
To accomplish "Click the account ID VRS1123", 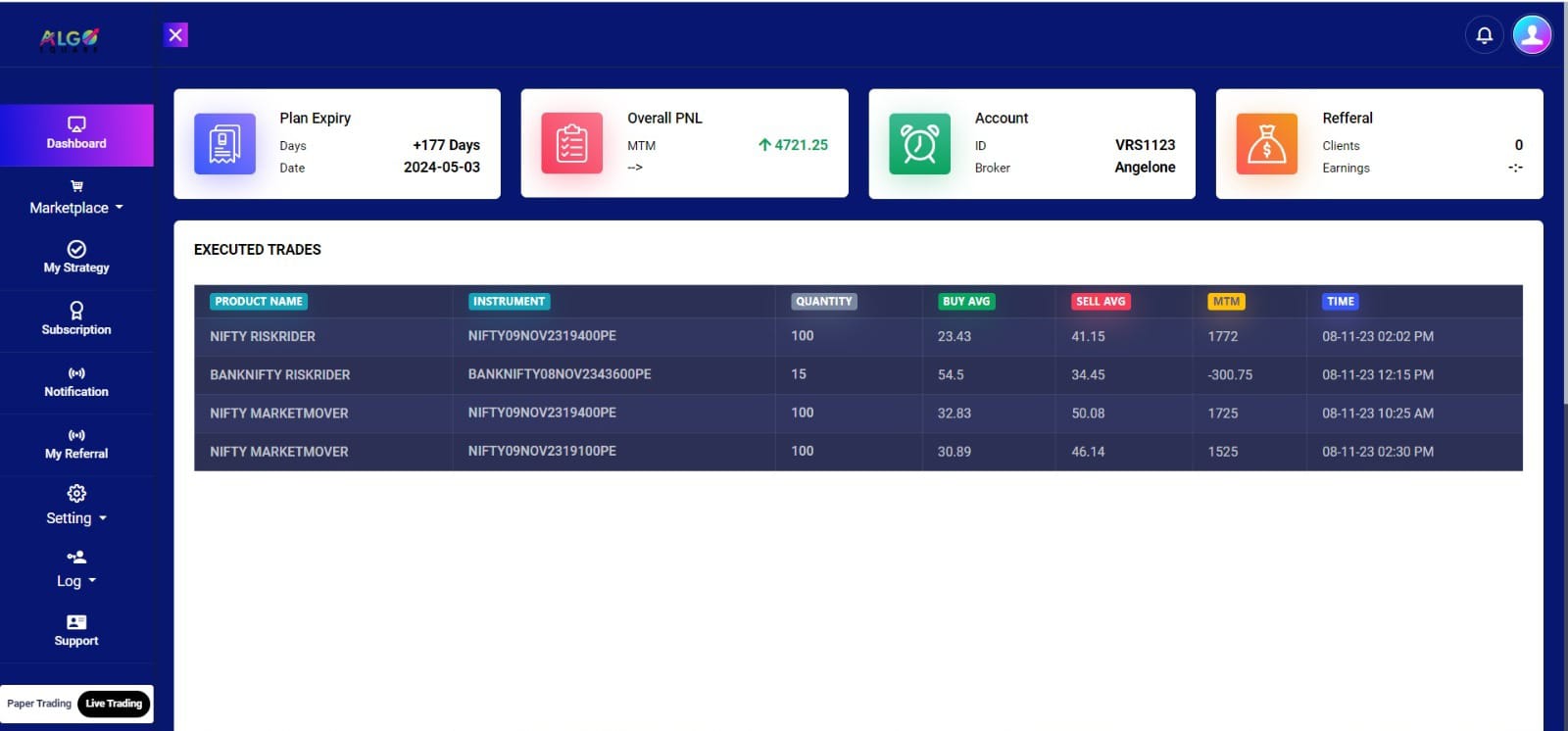I will tap(1145, 145).
